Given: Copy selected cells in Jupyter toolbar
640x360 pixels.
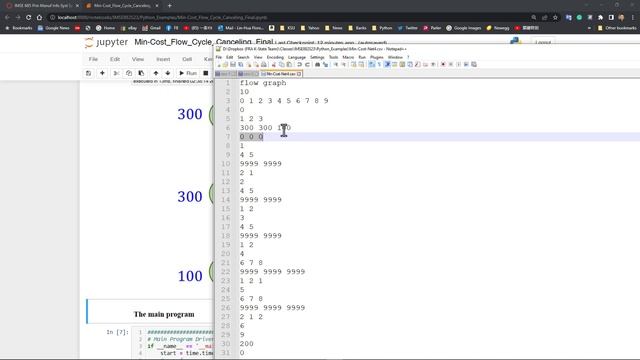Looking at the screenshot, I should (x=129, y=73).
